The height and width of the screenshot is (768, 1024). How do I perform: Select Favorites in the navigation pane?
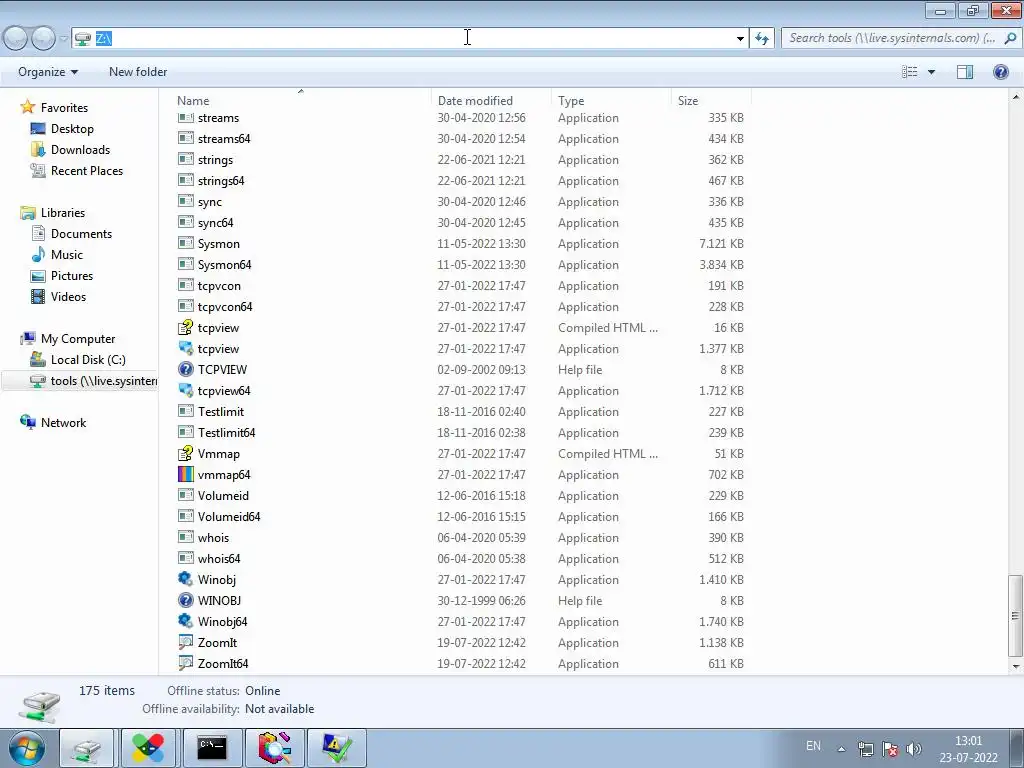64,108
